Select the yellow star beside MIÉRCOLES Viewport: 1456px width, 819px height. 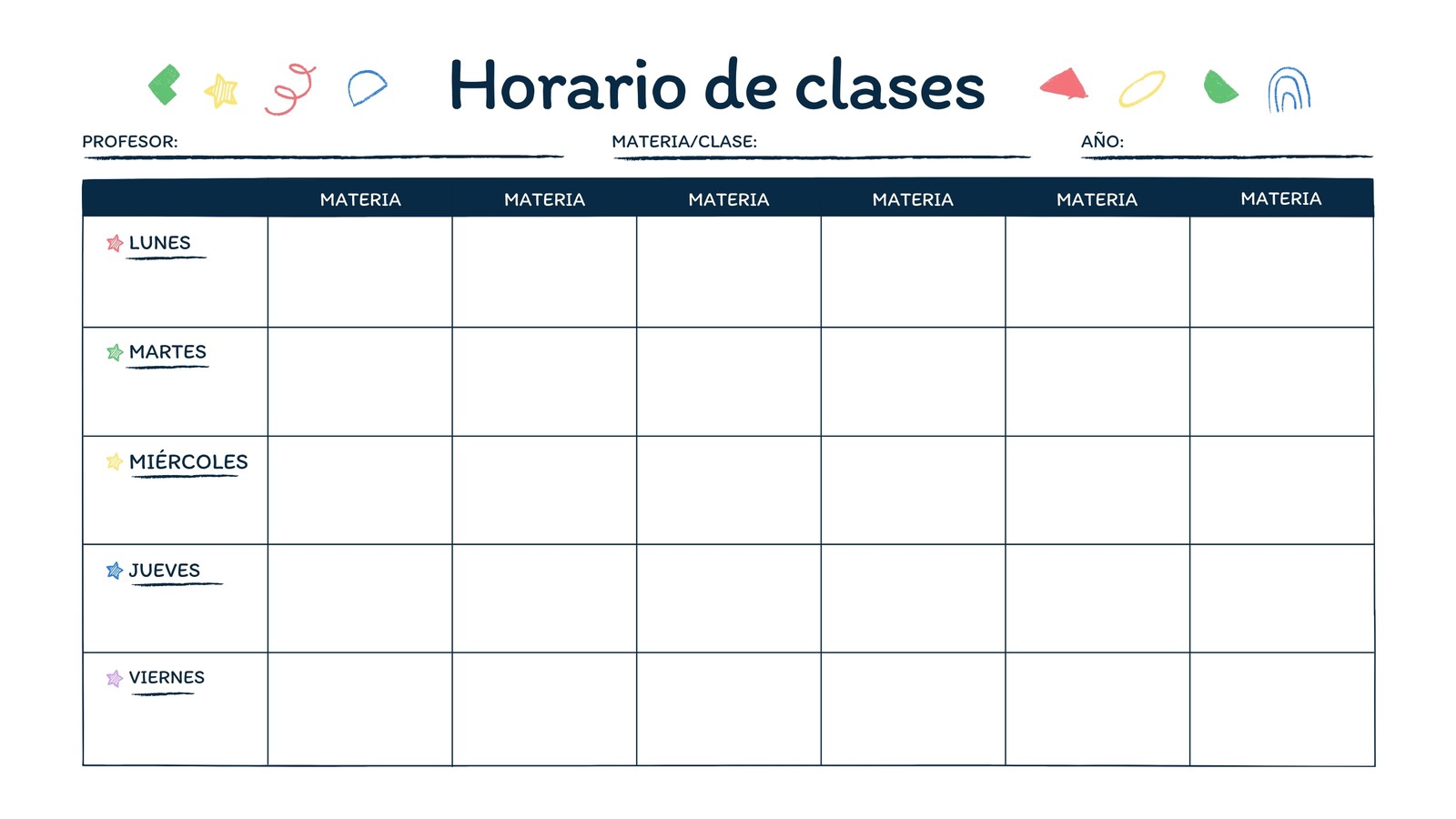(x=115, y=461)
